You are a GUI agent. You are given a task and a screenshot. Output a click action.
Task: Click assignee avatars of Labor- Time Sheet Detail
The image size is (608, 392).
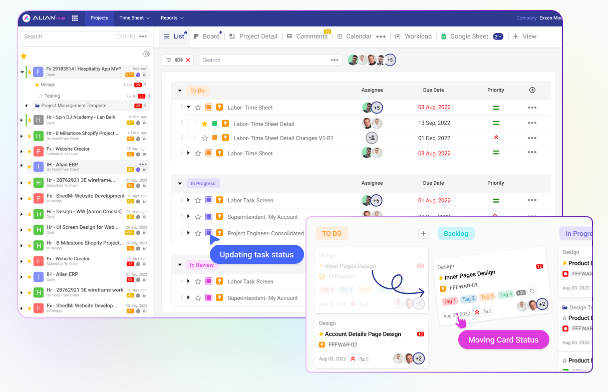coord(372,123)
